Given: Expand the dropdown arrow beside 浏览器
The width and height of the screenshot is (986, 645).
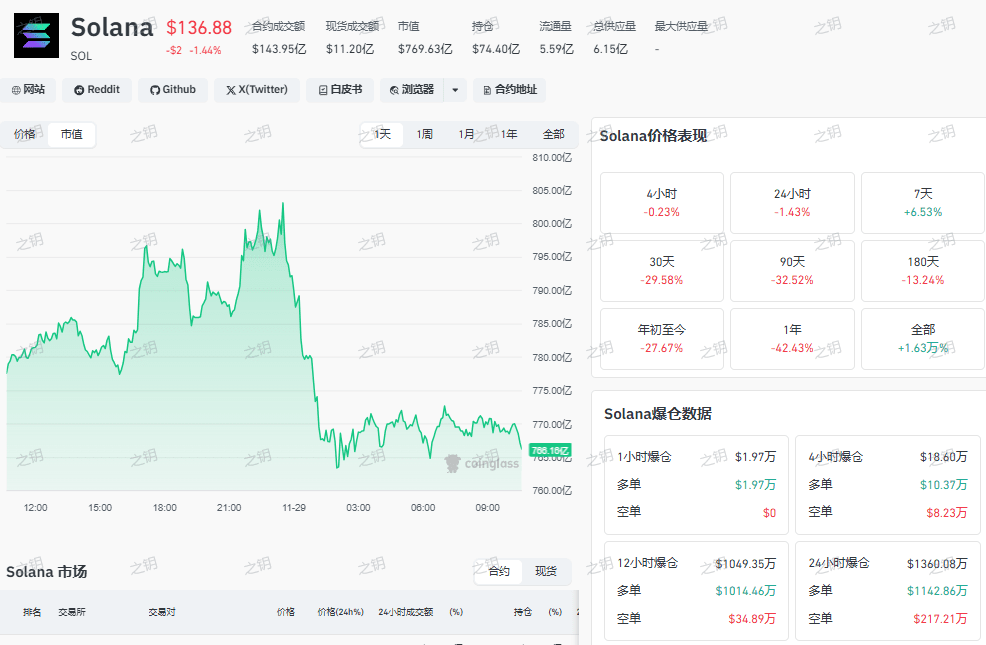Looking at the screenshot, I should (x=455, y=90).
